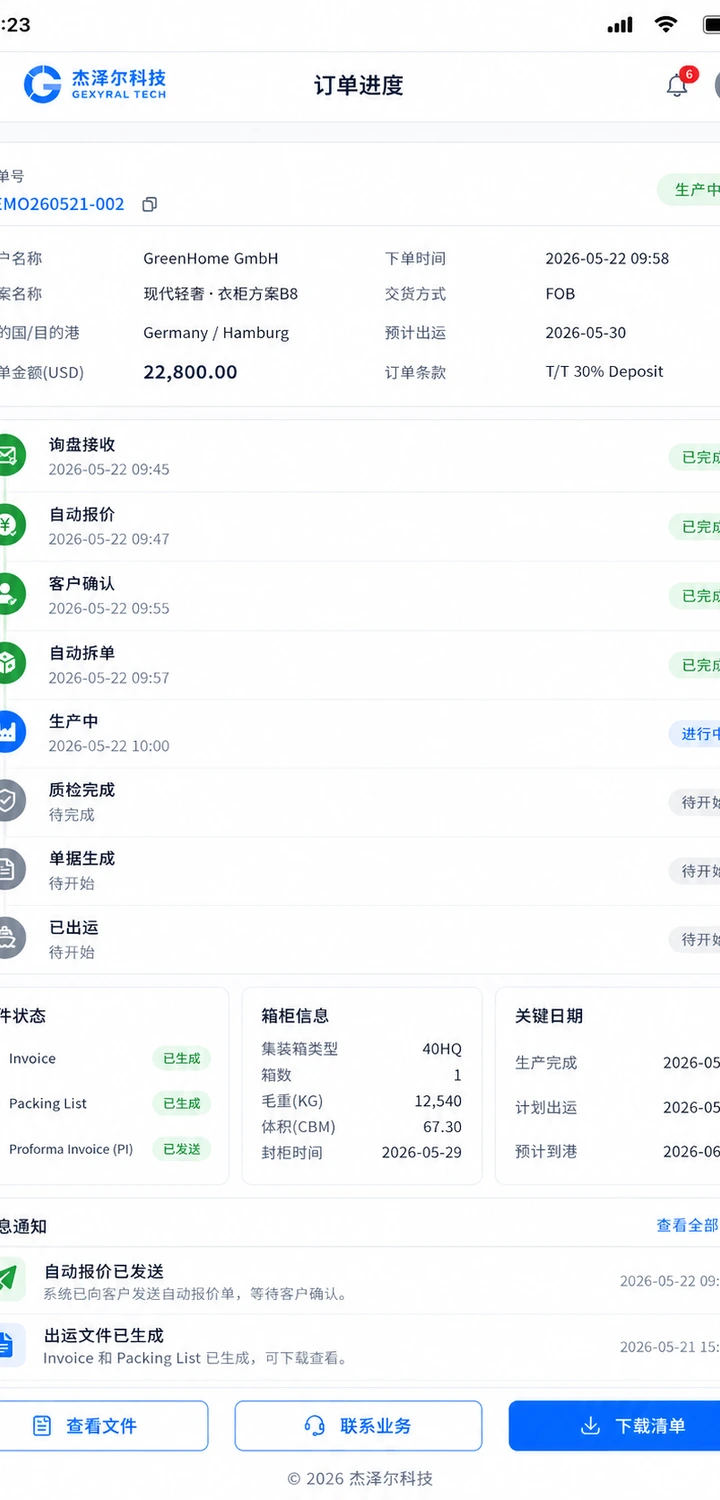Click the estimated shipment 2026-05-30

pos(586,333)
